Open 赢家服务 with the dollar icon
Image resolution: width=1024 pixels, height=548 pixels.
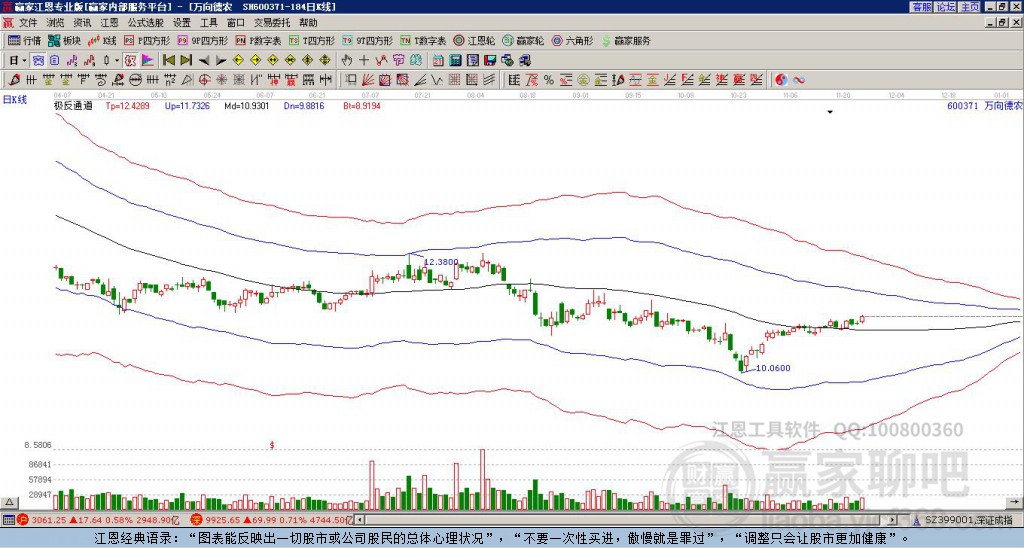[x=626, y=40]
